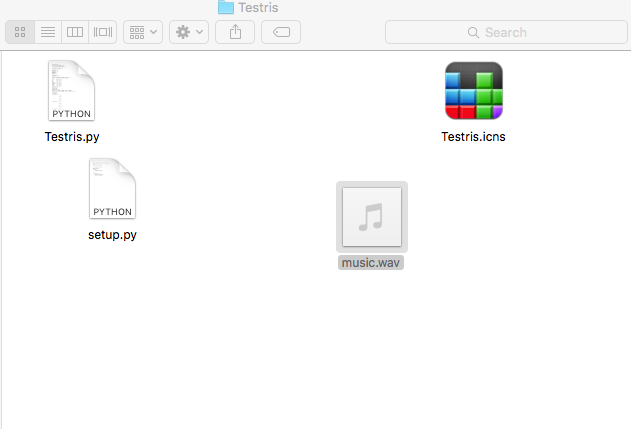Select the music.wav audio icon
The image size is (631, 429).
point(372,217)
